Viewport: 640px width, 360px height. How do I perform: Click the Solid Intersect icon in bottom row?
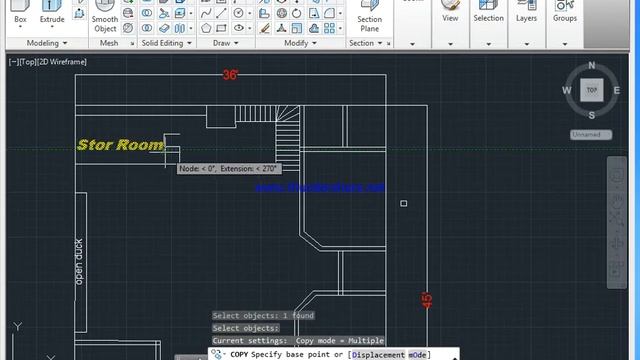[147, 28]
